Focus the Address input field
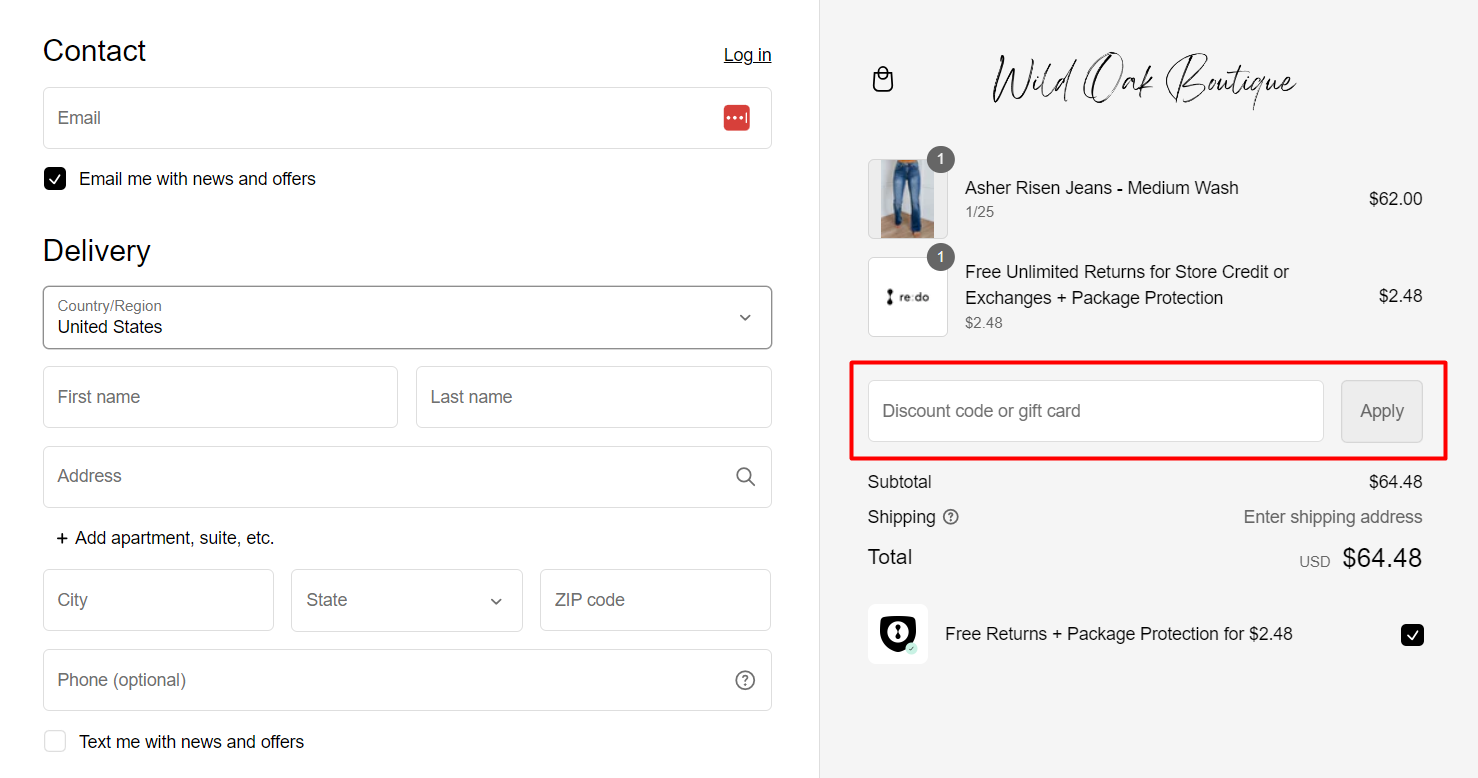 (407, 477)
